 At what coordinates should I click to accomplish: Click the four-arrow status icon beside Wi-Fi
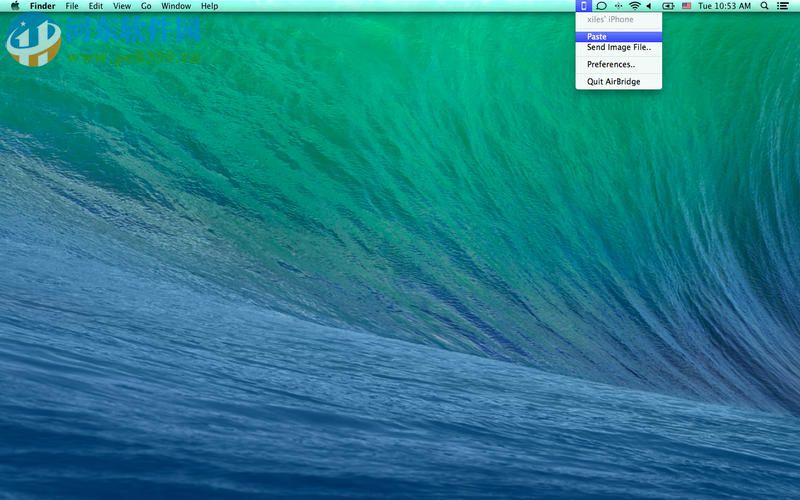[x=618, y=6]
